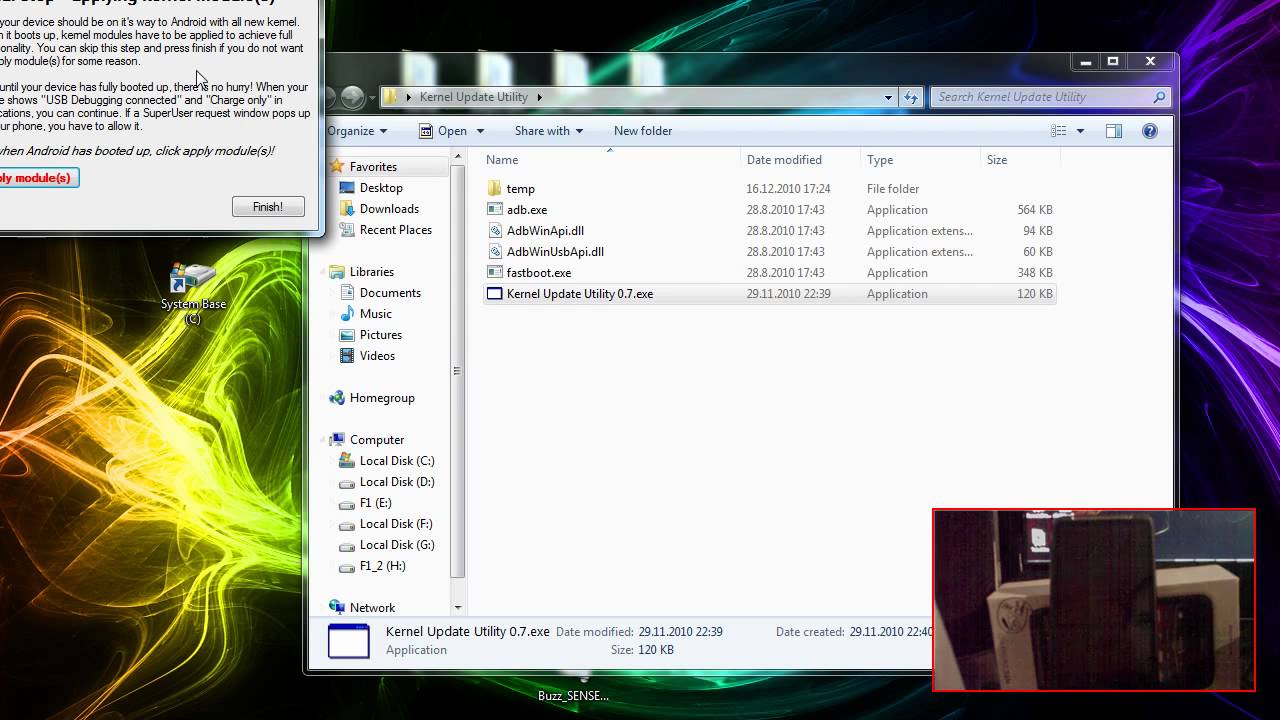Select the AdbWinUsbApi.dll file icon

click(494, 251)
